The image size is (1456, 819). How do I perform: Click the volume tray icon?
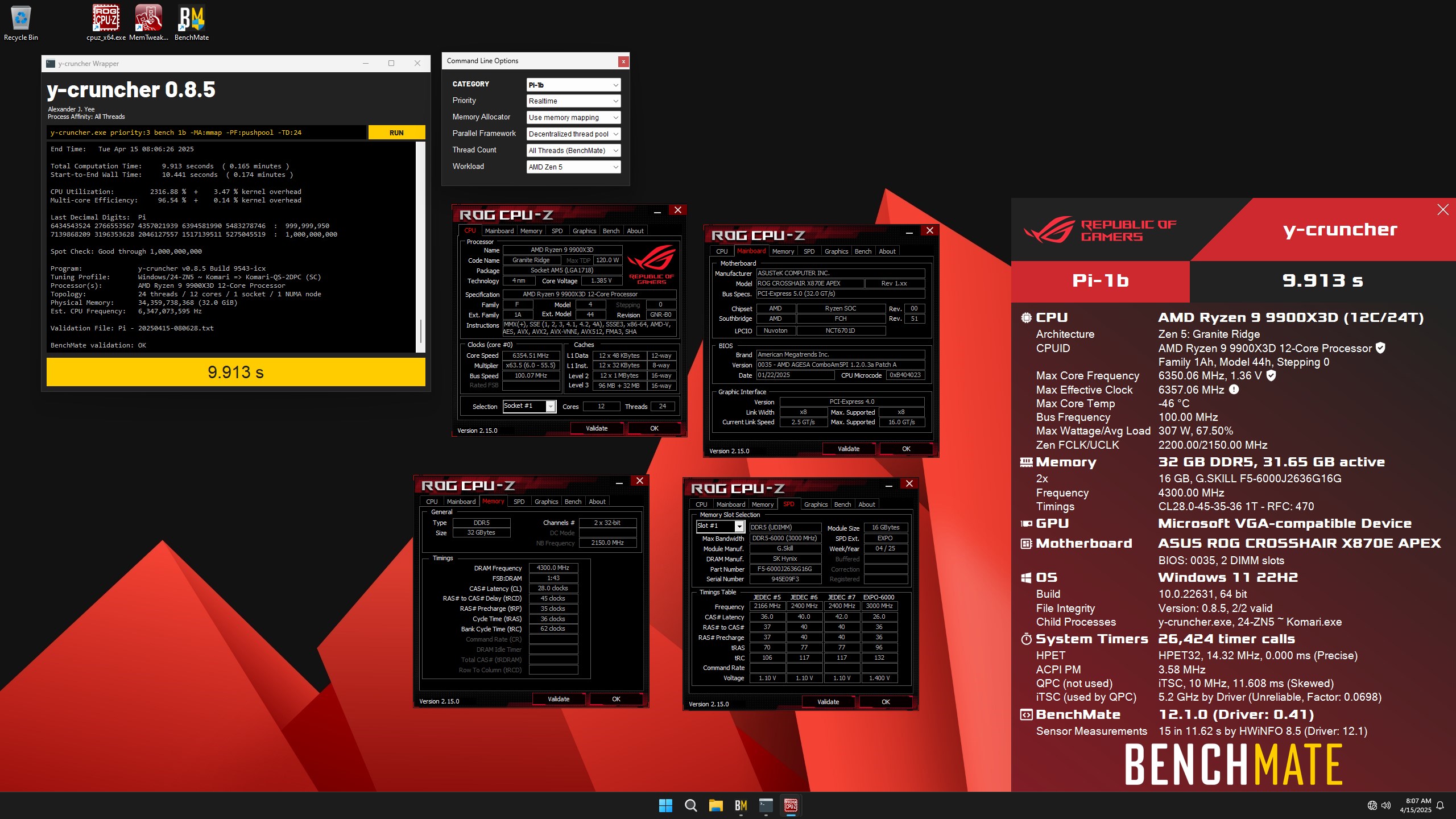coord(1386,805)
